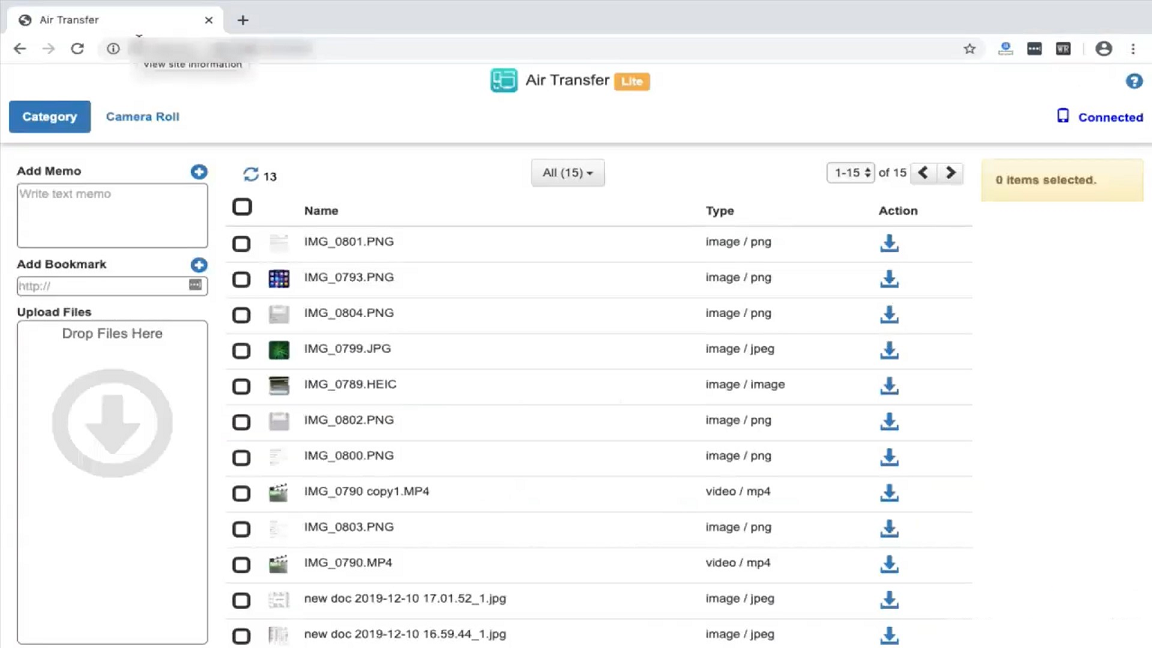Switch to the Camera Roll tab
1152x648 pixels.
[142, 116]
